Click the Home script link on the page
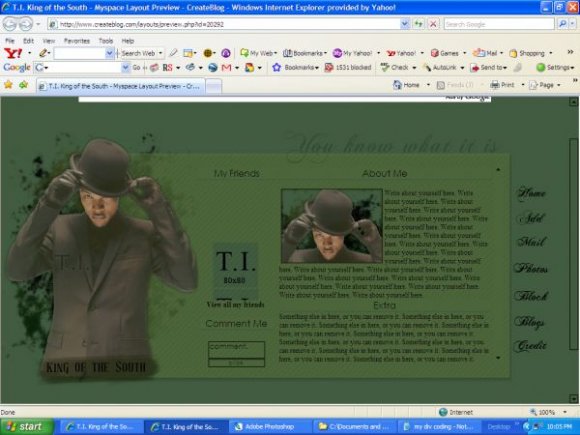Viewport: 580px width, 435px height. coord(531,193)
